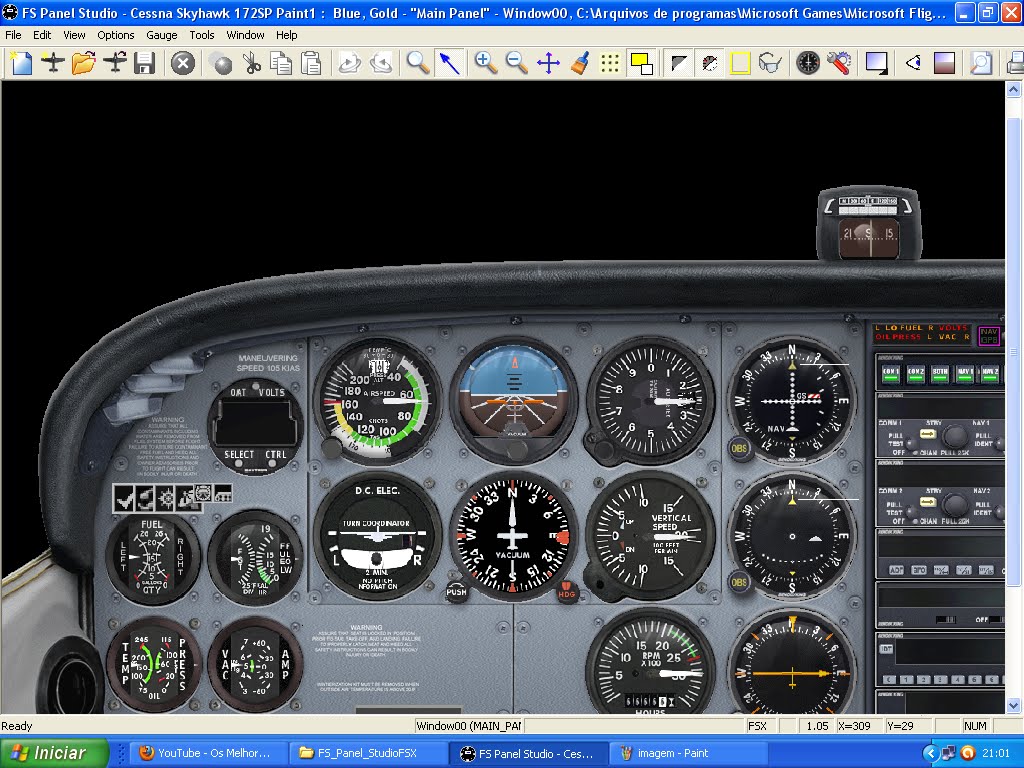Open the wrench tools icon
Image resolution: width=1024 pixels, height=768 pixels.
tap(840, 62)
